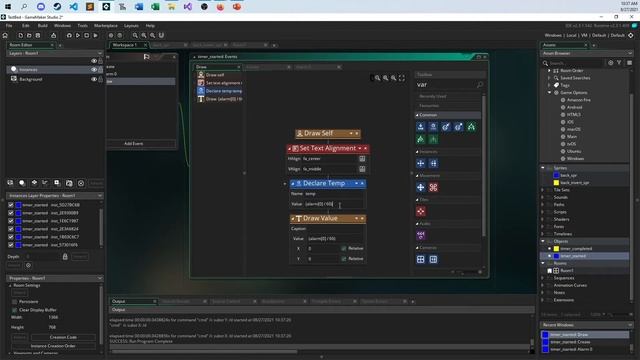
Task: Toggle visibility eye of Instances layer
Action: (94, 69)
